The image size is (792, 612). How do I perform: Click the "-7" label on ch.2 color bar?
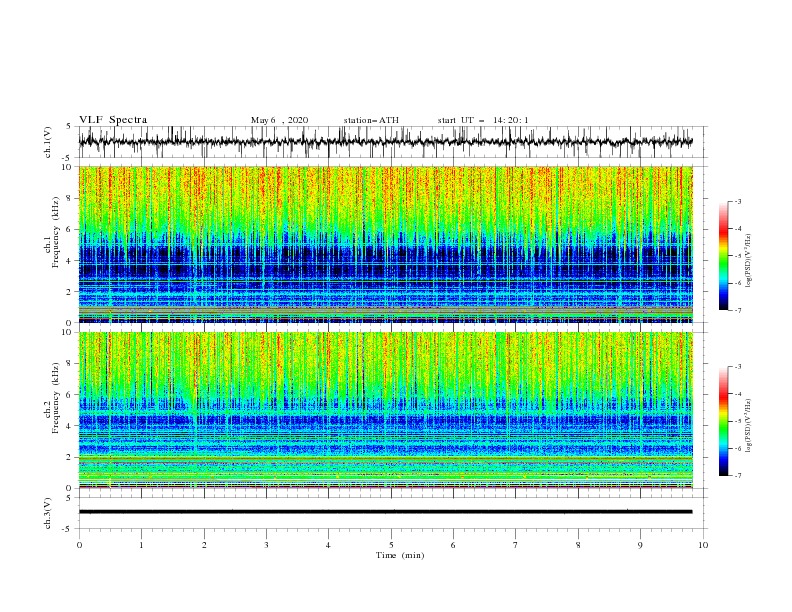pos(738,476)
